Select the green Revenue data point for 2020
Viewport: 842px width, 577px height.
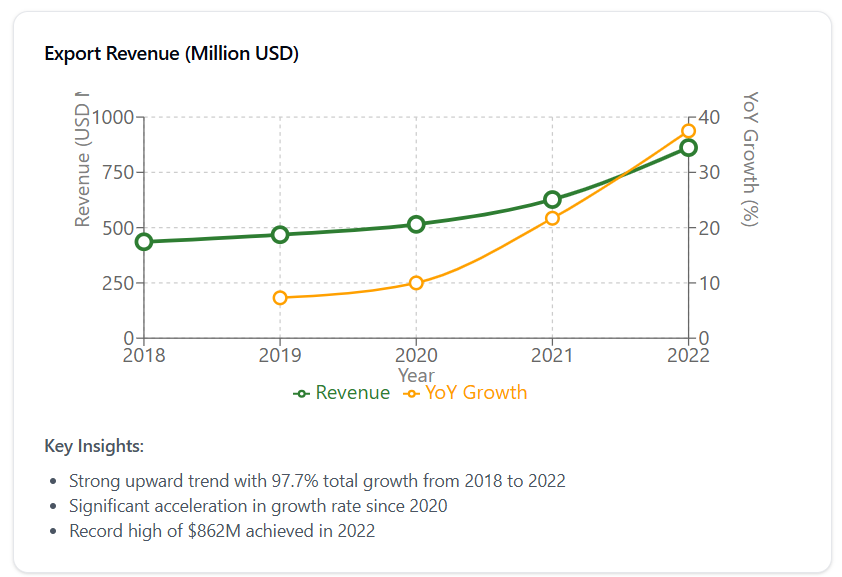pyautogui.click(x=416, y=224)
